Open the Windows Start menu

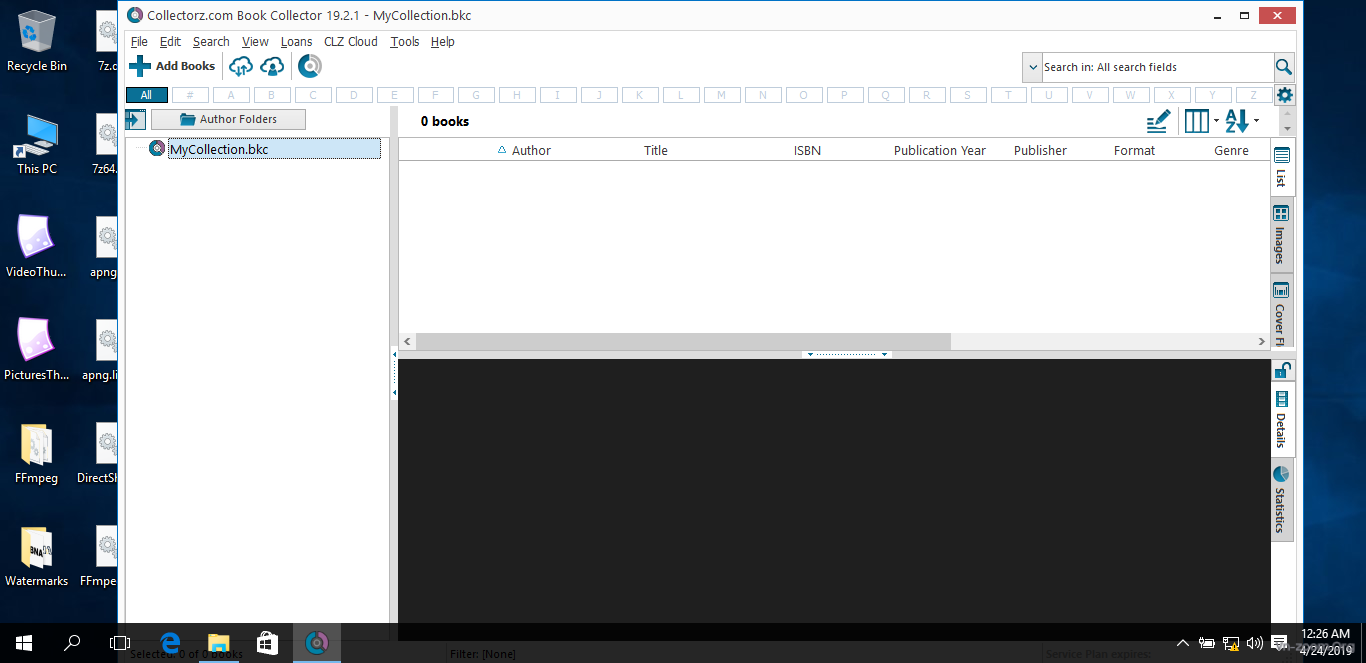pos(24,643)
